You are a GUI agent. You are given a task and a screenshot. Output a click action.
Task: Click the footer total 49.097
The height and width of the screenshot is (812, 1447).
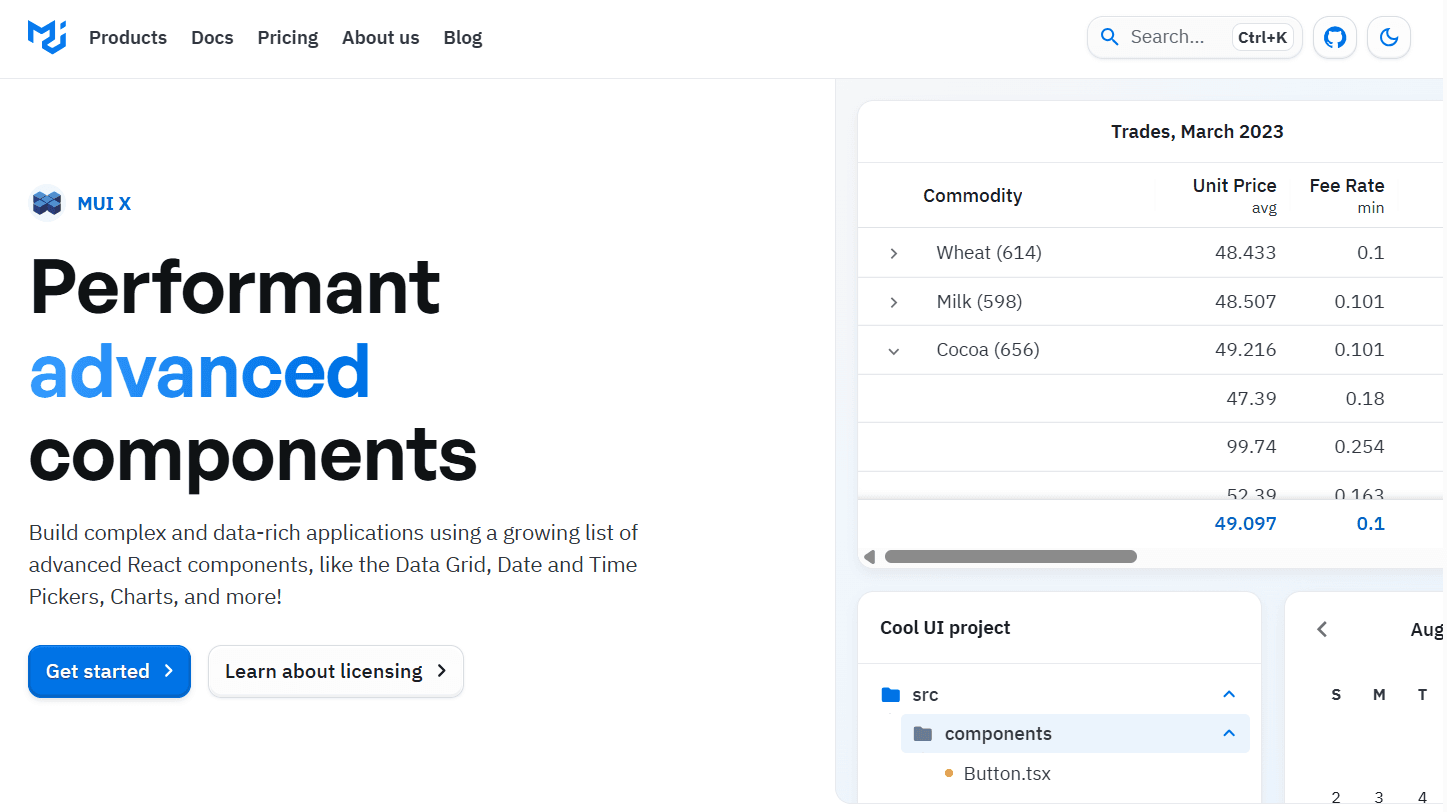click(1245, 524)
